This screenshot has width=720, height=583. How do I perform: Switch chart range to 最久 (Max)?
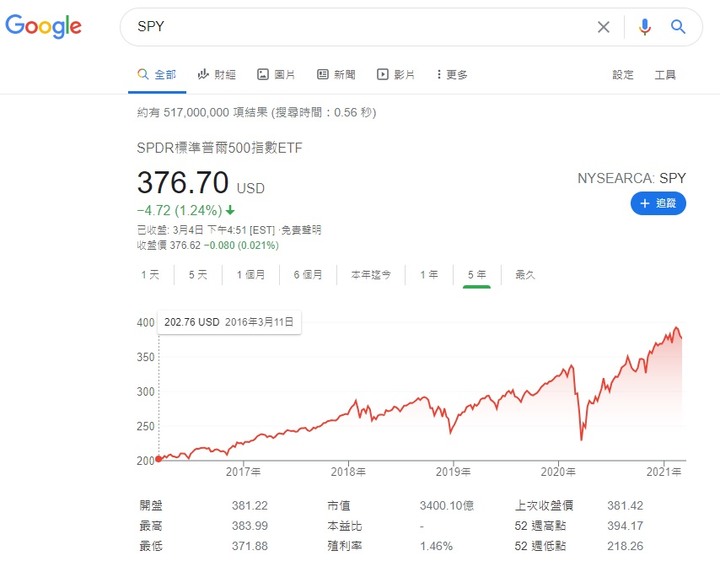pos(525,275)
